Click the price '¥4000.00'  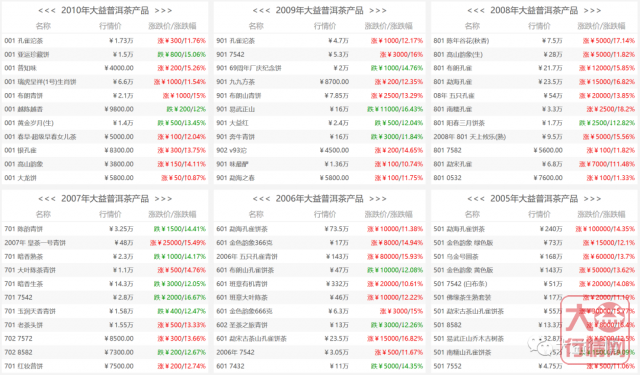pos(119,68)
